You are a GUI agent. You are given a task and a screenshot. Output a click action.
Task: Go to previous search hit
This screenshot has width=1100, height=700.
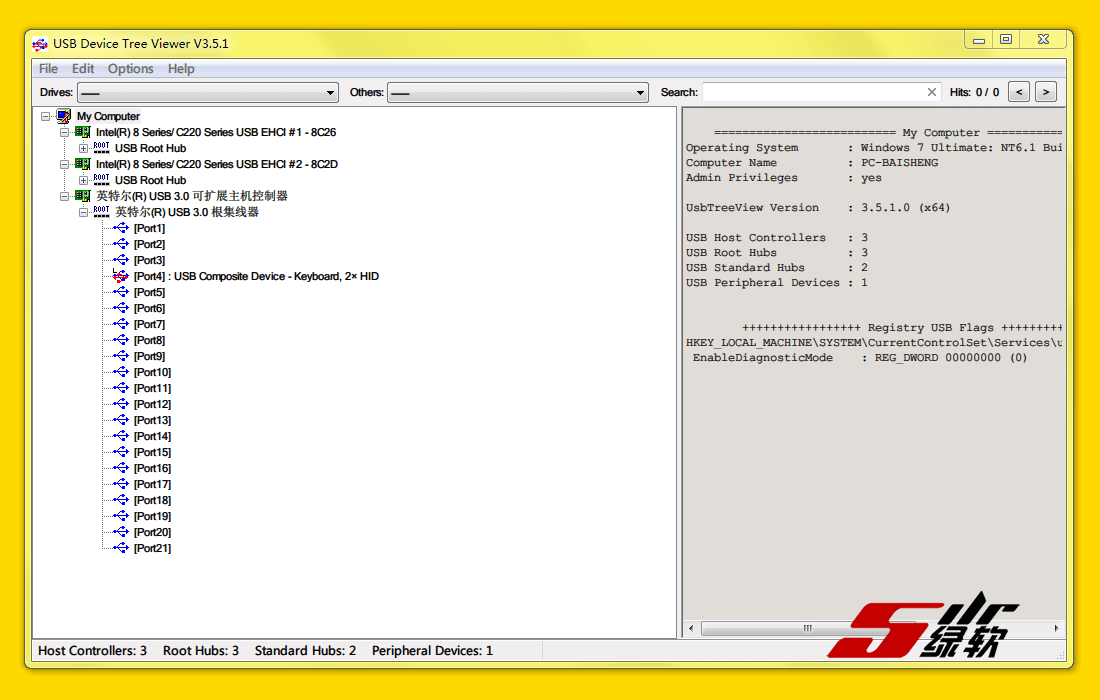point(1018,92)
